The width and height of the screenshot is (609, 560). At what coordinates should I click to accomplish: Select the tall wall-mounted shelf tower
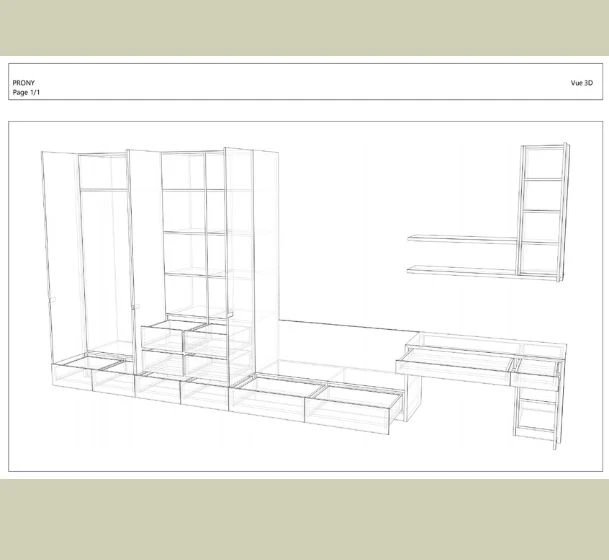click(x=541, y=210)
